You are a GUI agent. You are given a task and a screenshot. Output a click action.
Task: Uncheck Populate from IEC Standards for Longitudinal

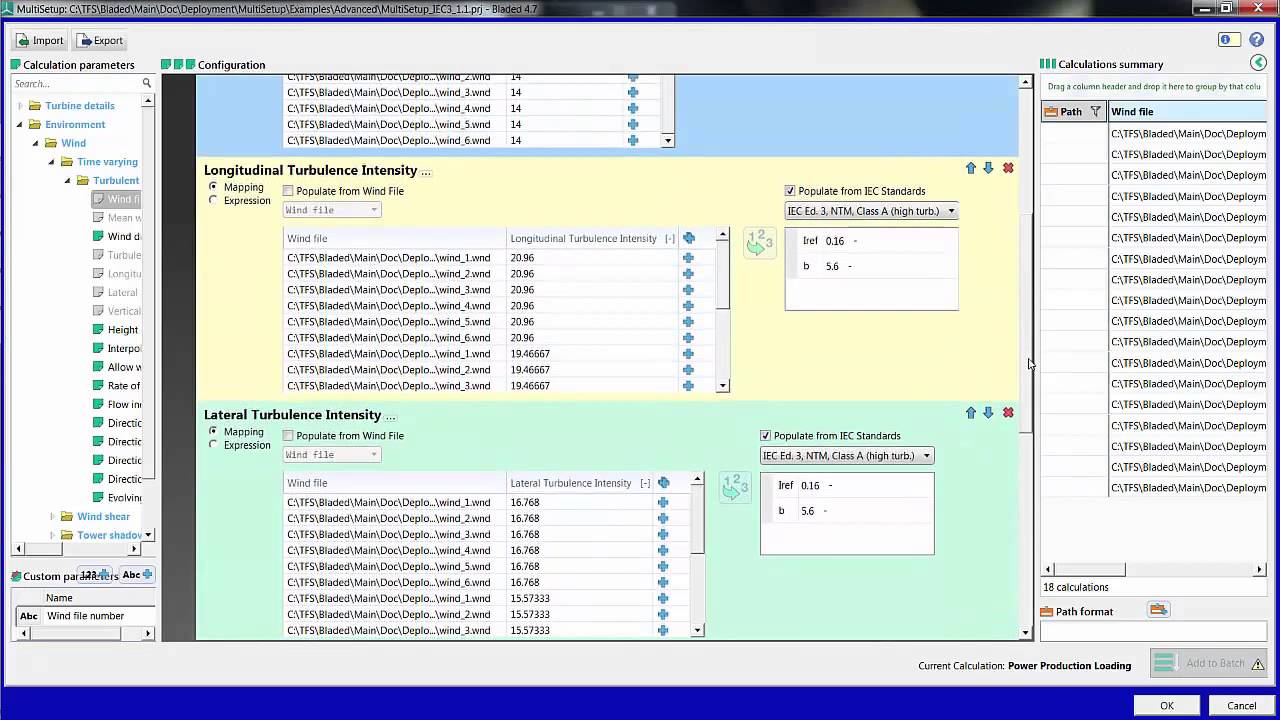click(x=791, y=191)
